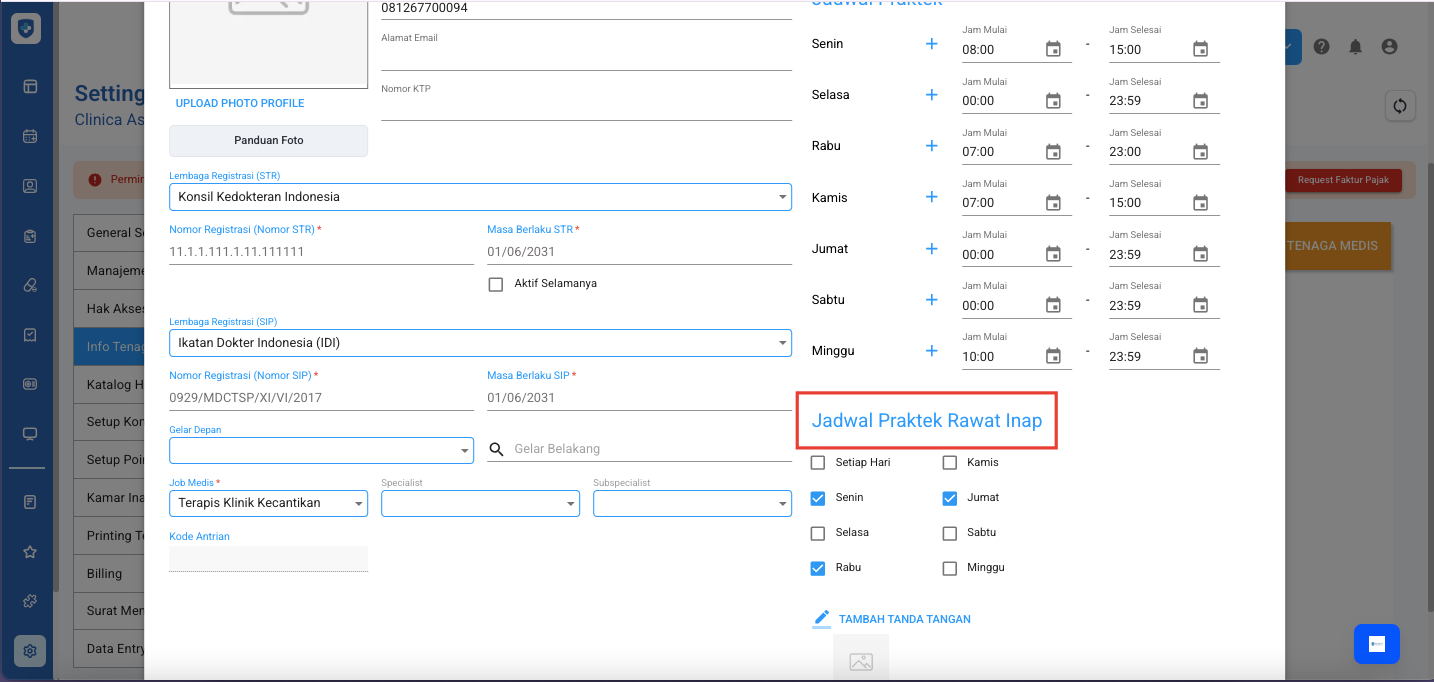The width and height of the screenshot is (1434, 682).
Task: Open the Job Medis dropdown
Action: tap(268, 503)
